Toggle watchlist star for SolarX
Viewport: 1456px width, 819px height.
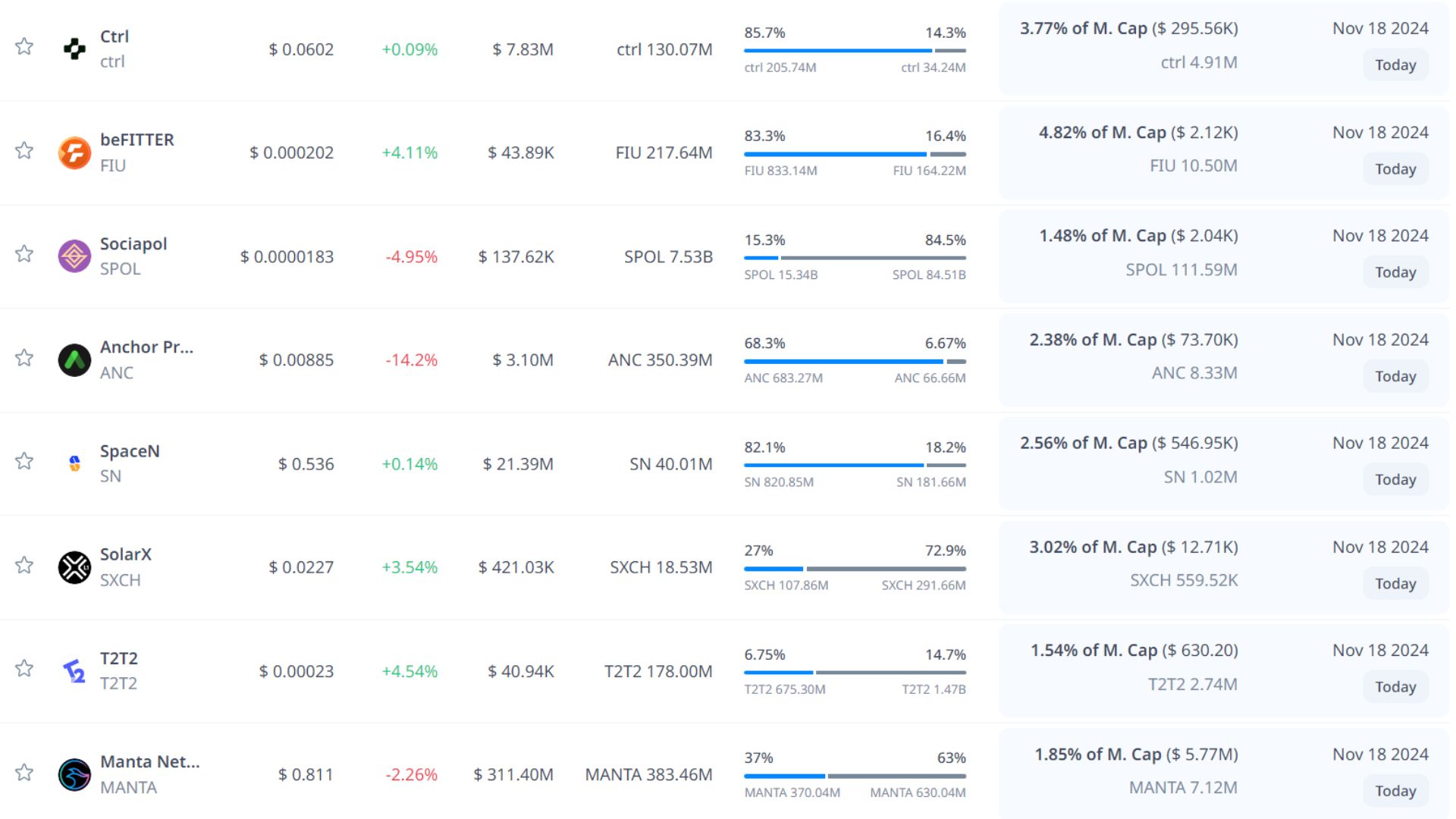coord(24,565)
